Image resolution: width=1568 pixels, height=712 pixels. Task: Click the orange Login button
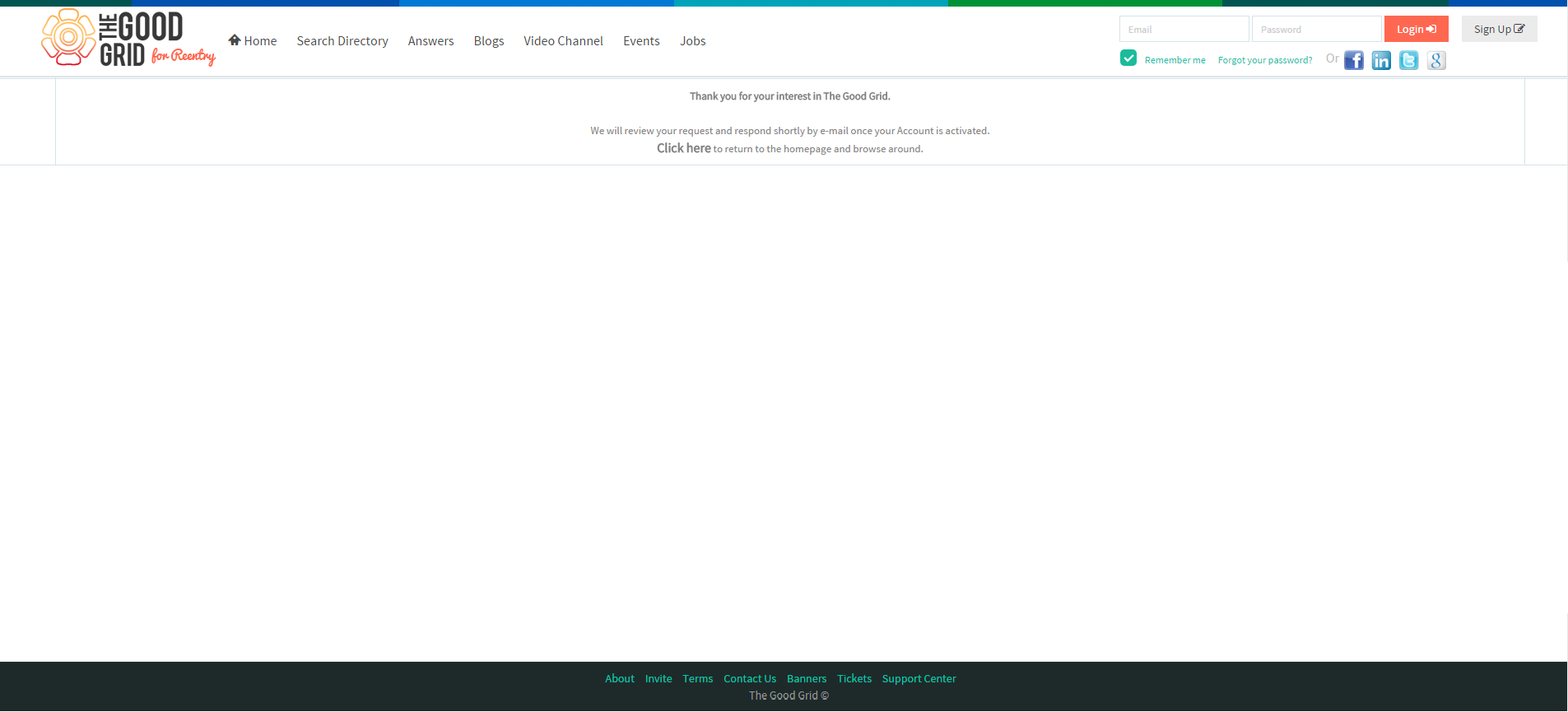tap(1416, 29)
